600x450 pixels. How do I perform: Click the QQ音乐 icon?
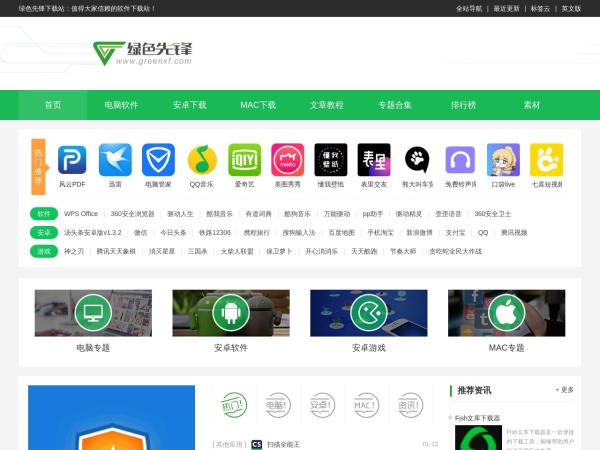click(202, 160)
